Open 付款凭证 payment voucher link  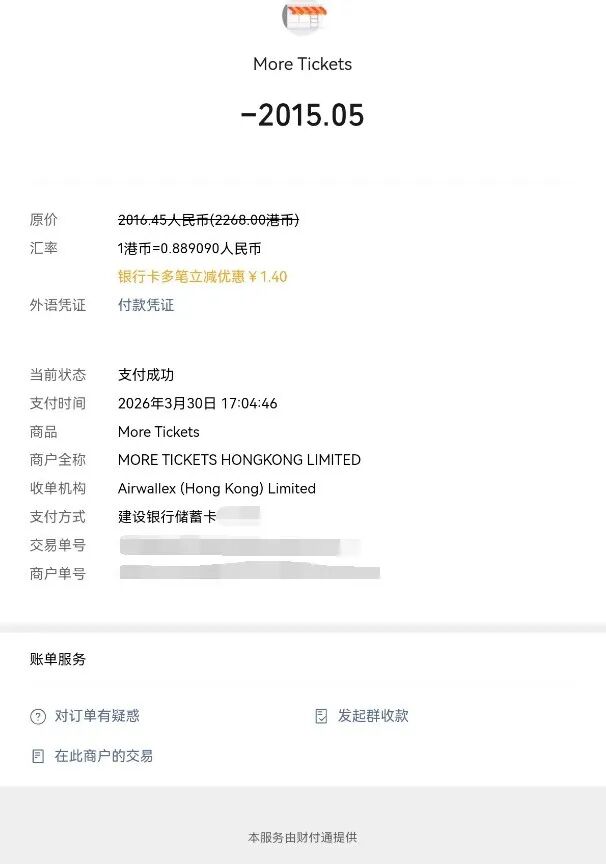146,305
